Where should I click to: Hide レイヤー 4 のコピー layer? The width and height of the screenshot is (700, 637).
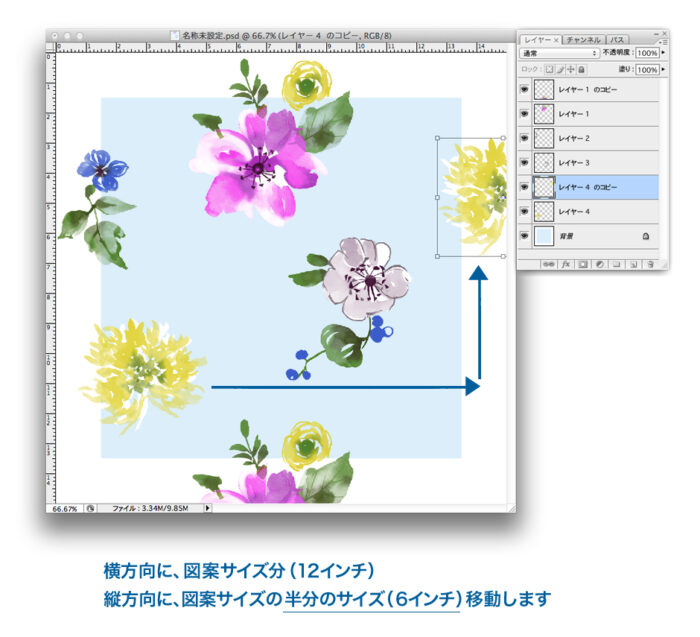coord(525,187)
